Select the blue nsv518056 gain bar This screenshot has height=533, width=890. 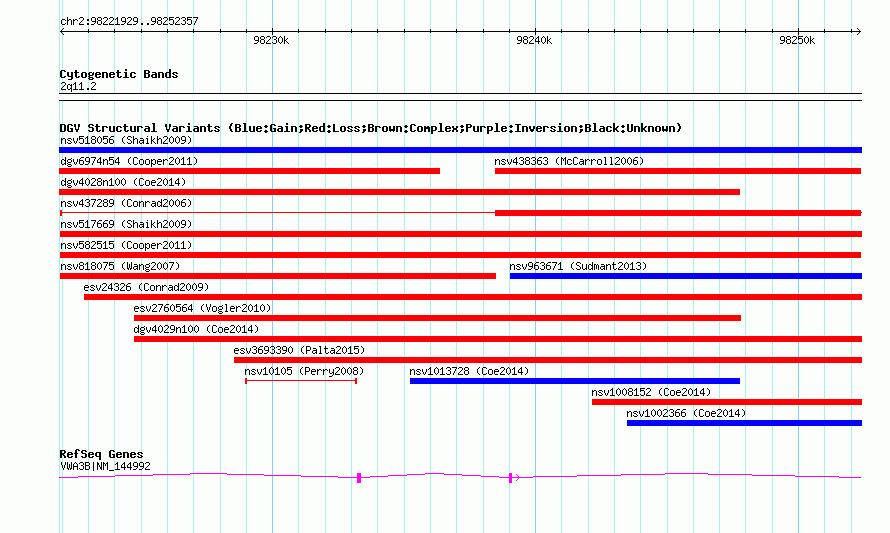click(460, 150)
